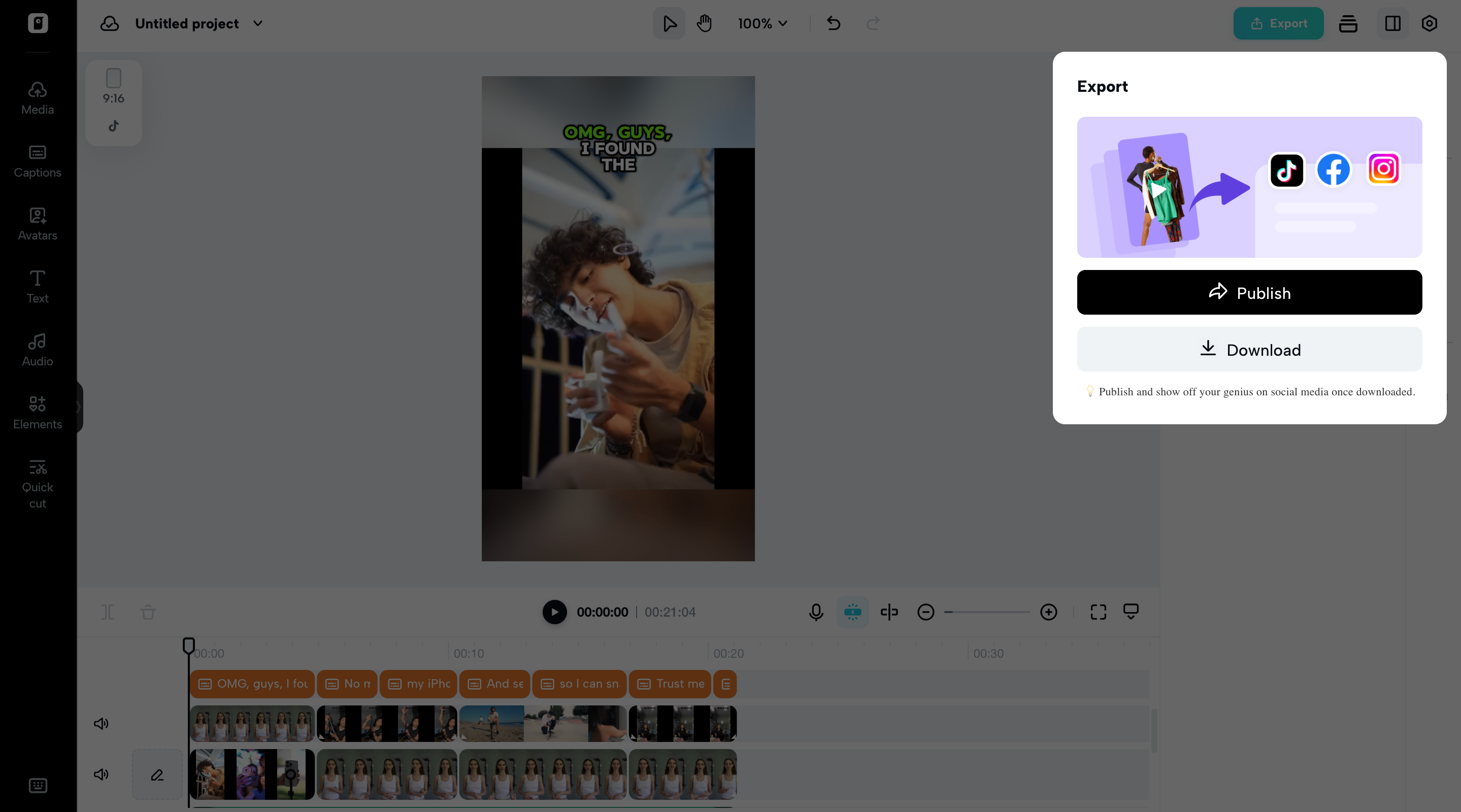Mute the lower video track
The width and height of the screenshot is (1461, 812).
pyautogui.click(x=101, y=774)
